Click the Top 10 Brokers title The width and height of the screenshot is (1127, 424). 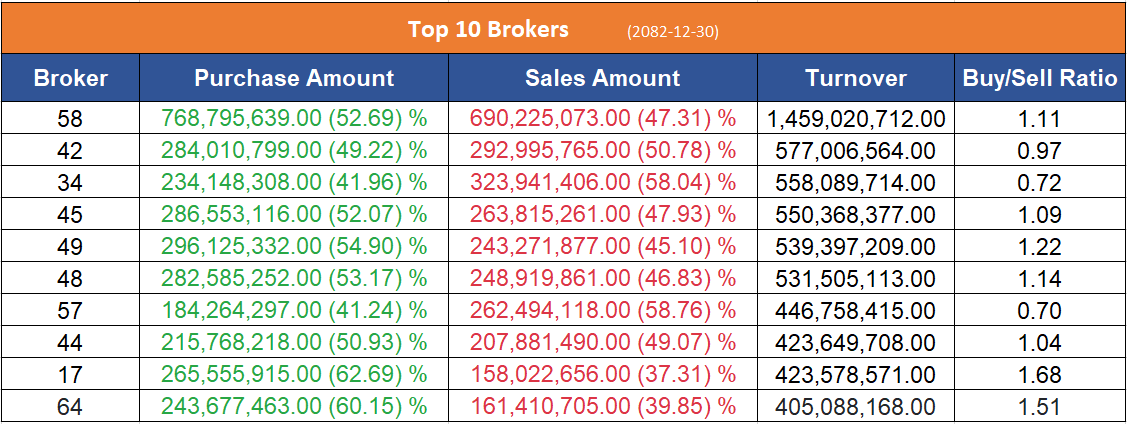tap(488, 29)
